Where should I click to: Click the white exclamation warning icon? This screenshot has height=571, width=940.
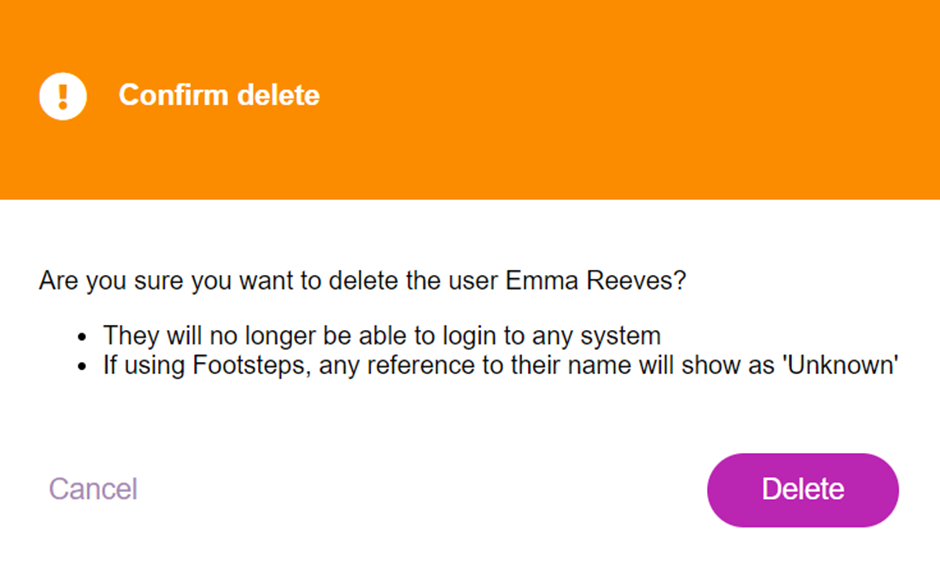tap(63, 96)
